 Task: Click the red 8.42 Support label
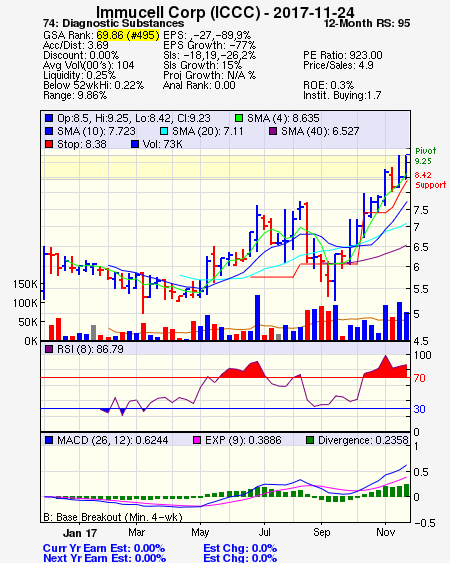(430, 180)
